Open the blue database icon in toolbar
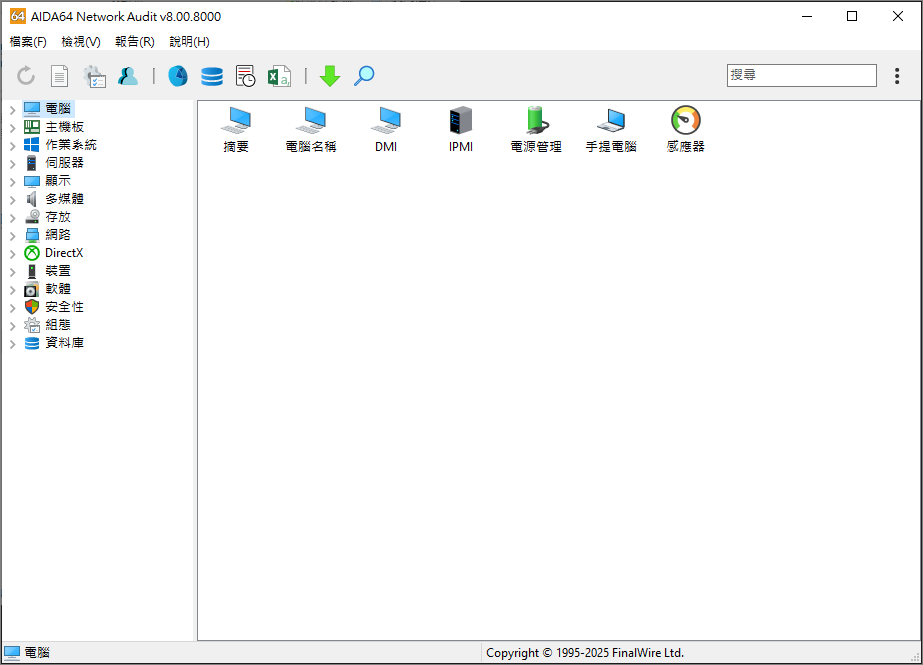The width and height of the screenshot is (923, 665). pyautogui.click(x=212, y=76)
